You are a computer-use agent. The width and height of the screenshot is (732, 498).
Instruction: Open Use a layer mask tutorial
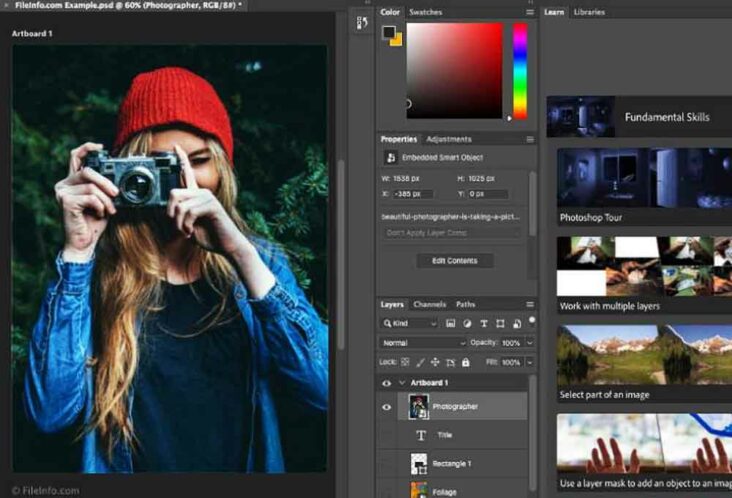644,453
